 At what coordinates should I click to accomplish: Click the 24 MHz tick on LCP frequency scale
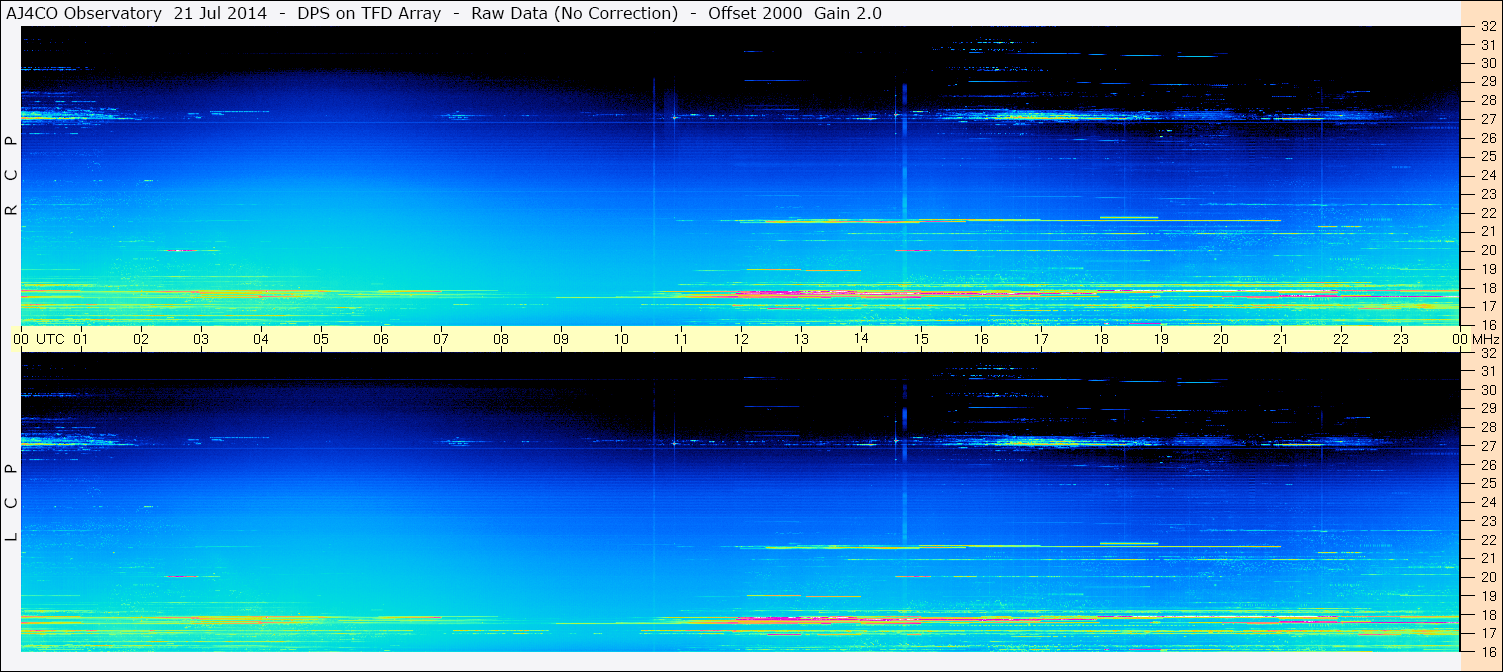tap(1488, 502)
